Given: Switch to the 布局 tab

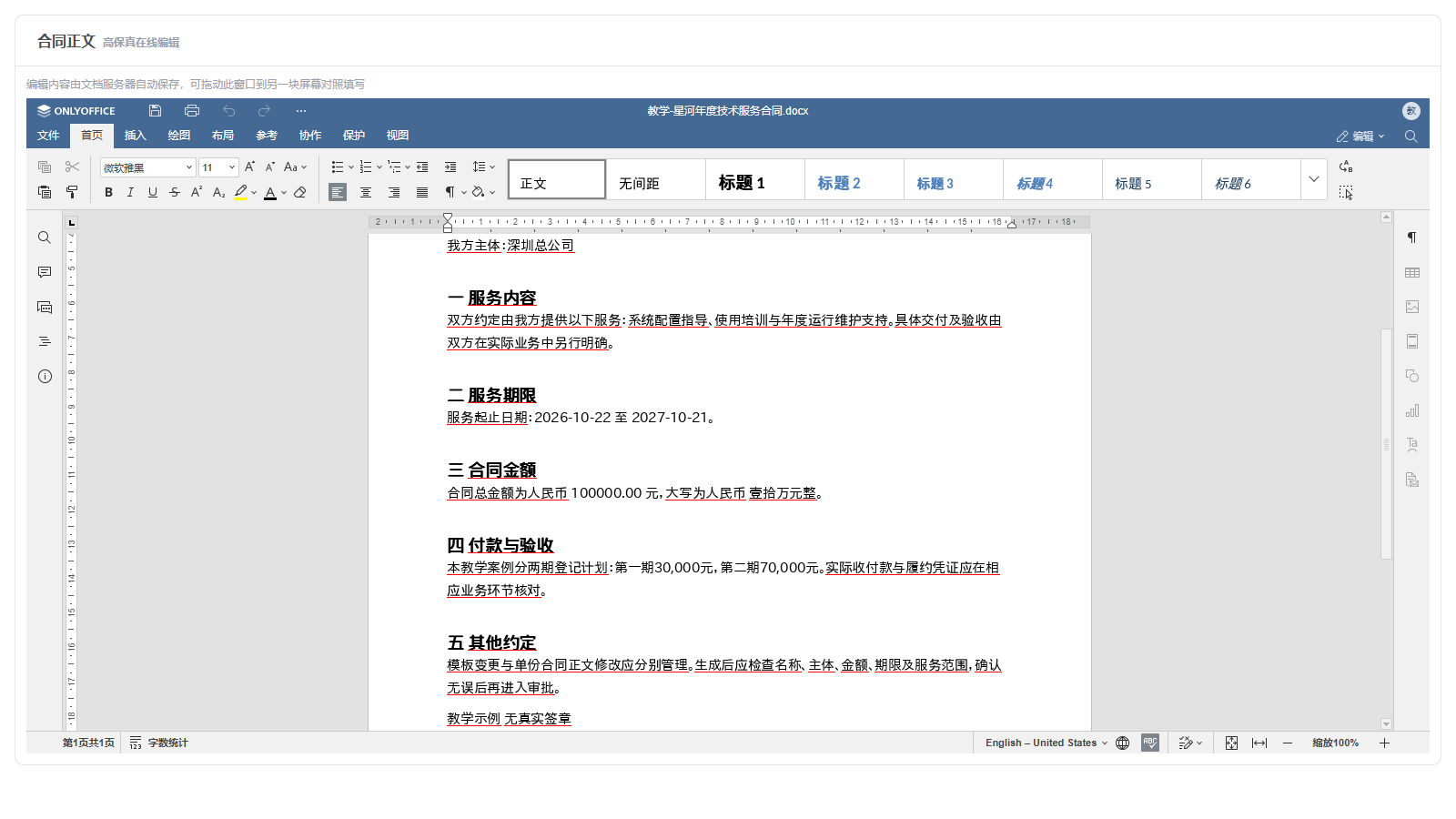Looking at the screenshot, I should (x=223, y=136).
